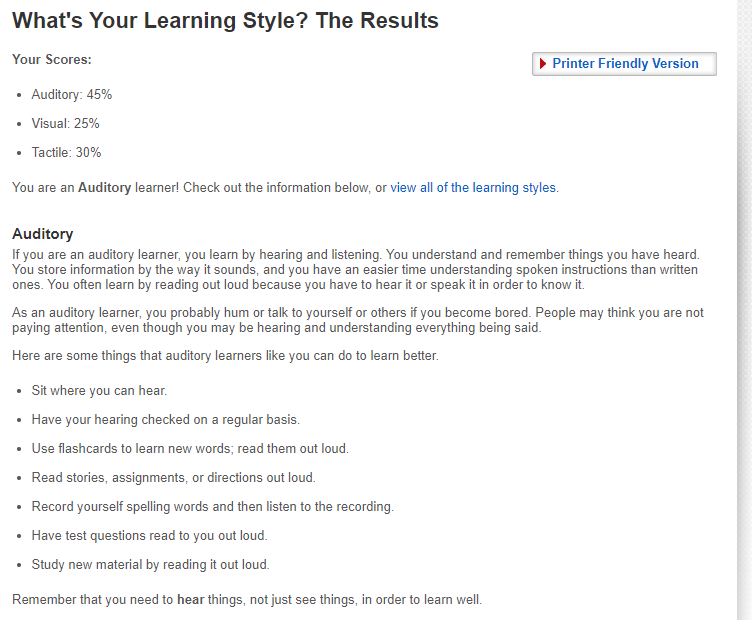Click the 'Study new material by reading' tip

pos(150,565)
